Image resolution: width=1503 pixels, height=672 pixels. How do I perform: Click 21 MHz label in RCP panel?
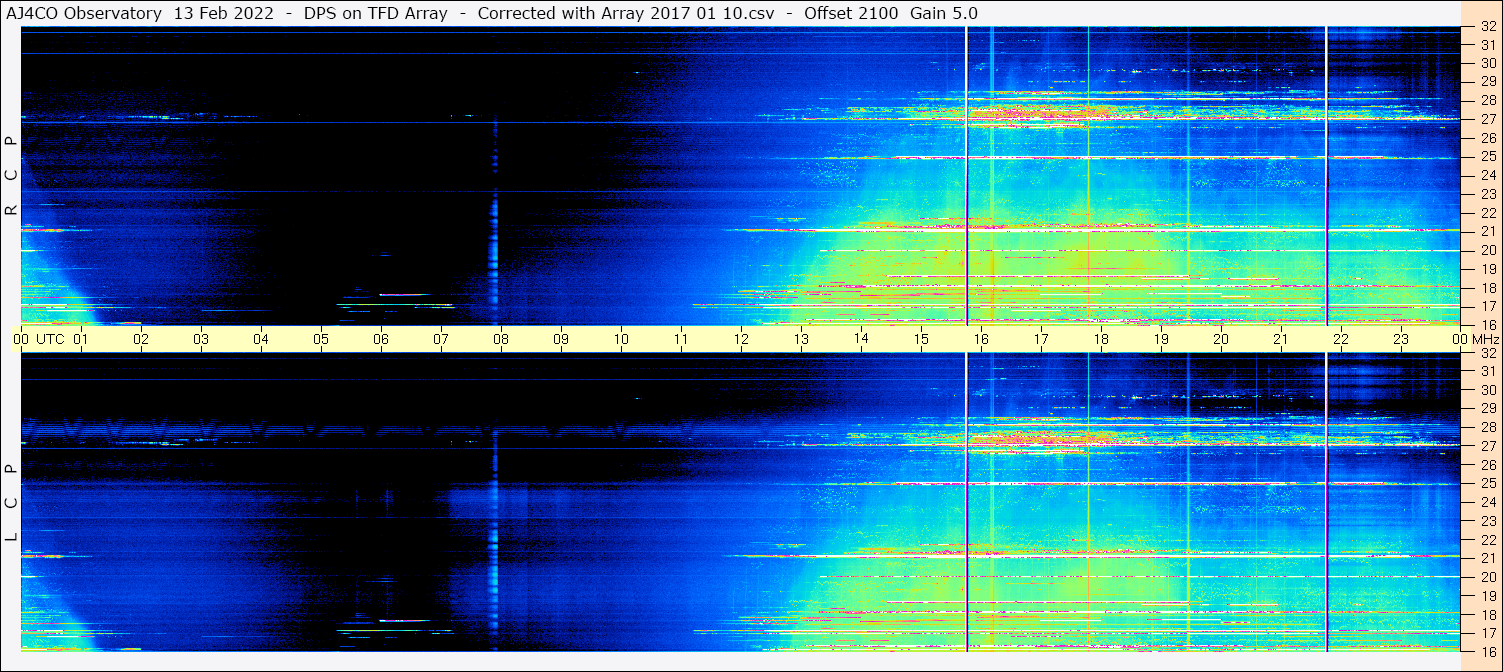1487,232
